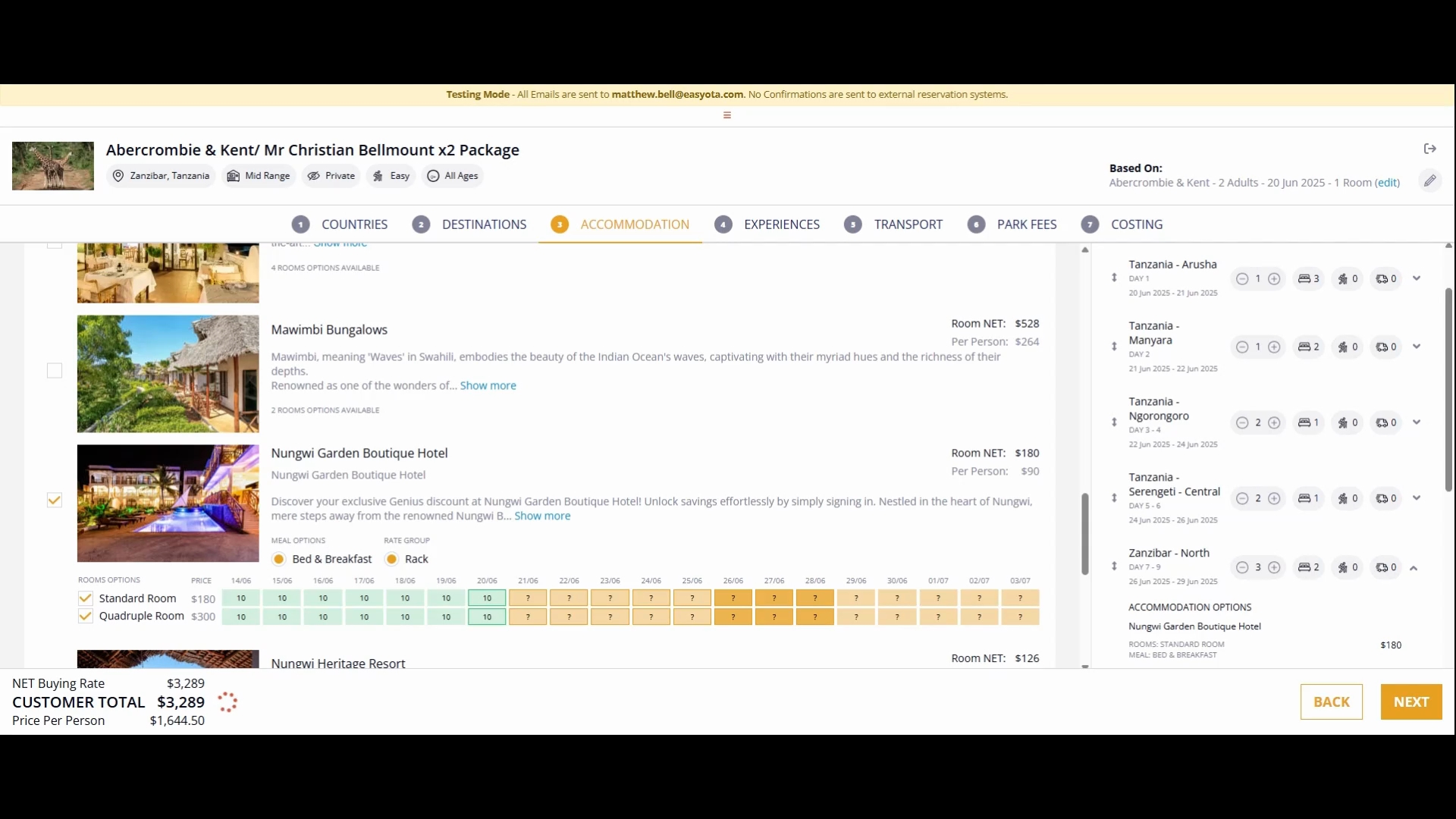Viewport: 1456px width, 819px height.
Task: Click reorder handle beside Zanzibar - North
Action: (1114, 566)
